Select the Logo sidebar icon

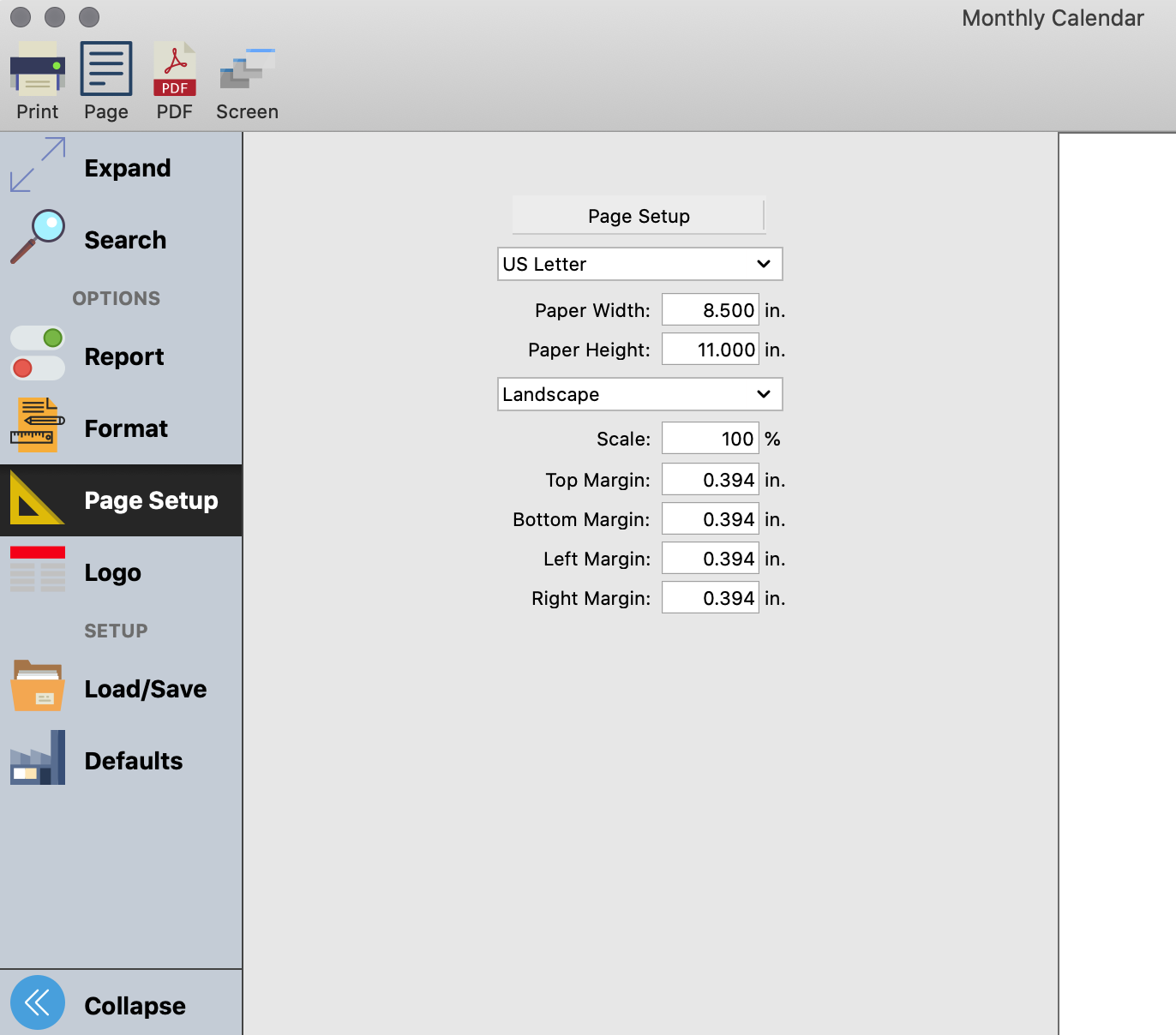coord(38,570)
